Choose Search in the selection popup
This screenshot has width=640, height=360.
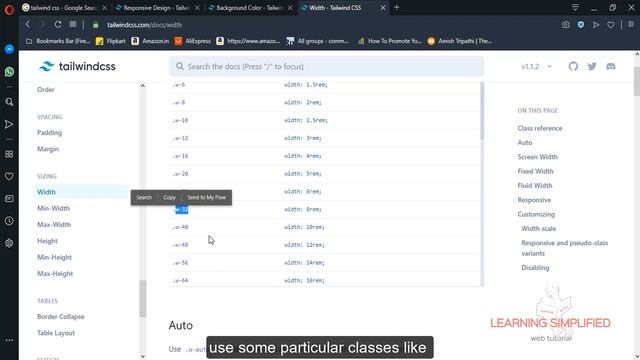144,198
